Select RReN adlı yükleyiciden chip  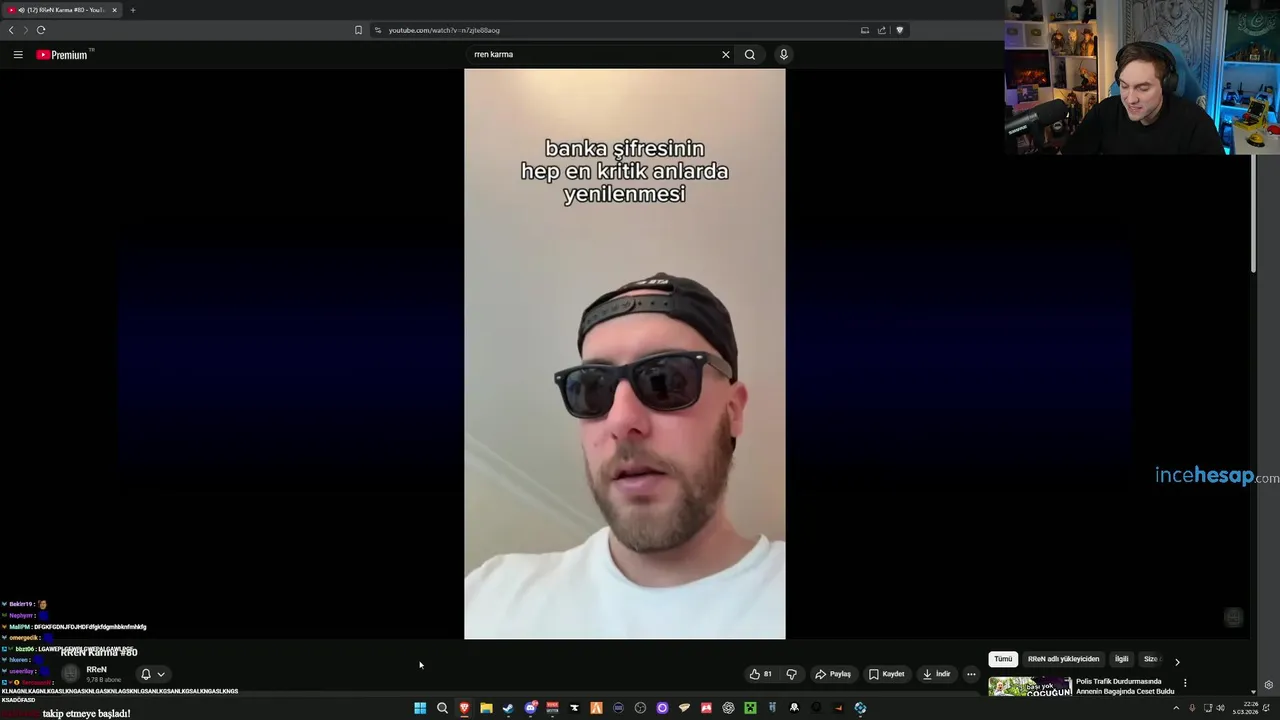[1063, 659]
